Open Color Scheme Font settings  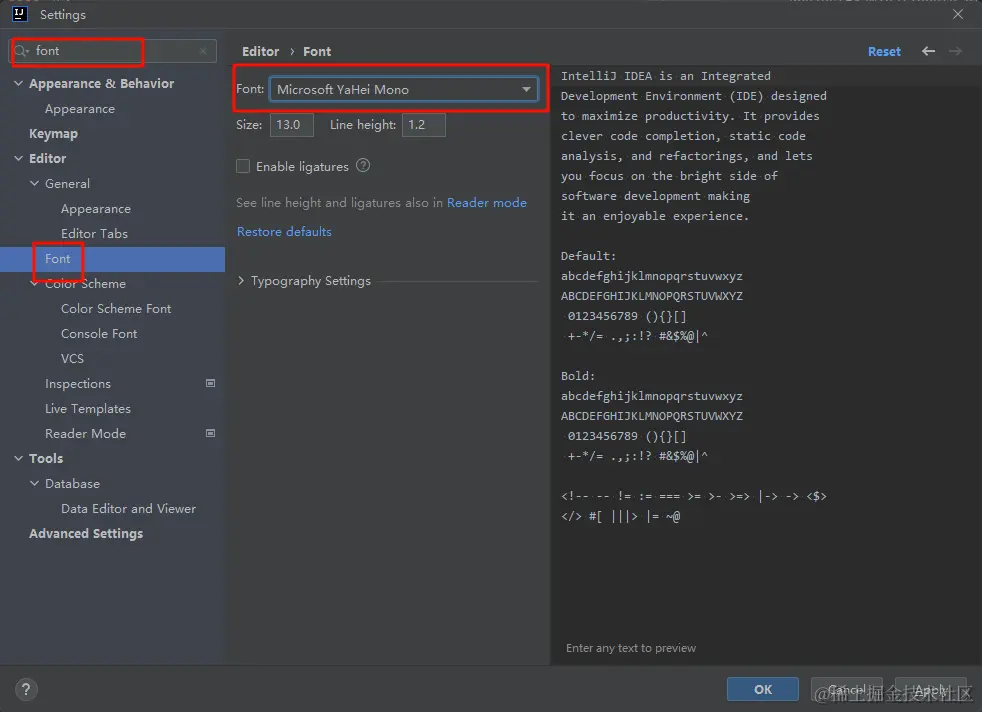pyautogui.click(x=116, y=309)
